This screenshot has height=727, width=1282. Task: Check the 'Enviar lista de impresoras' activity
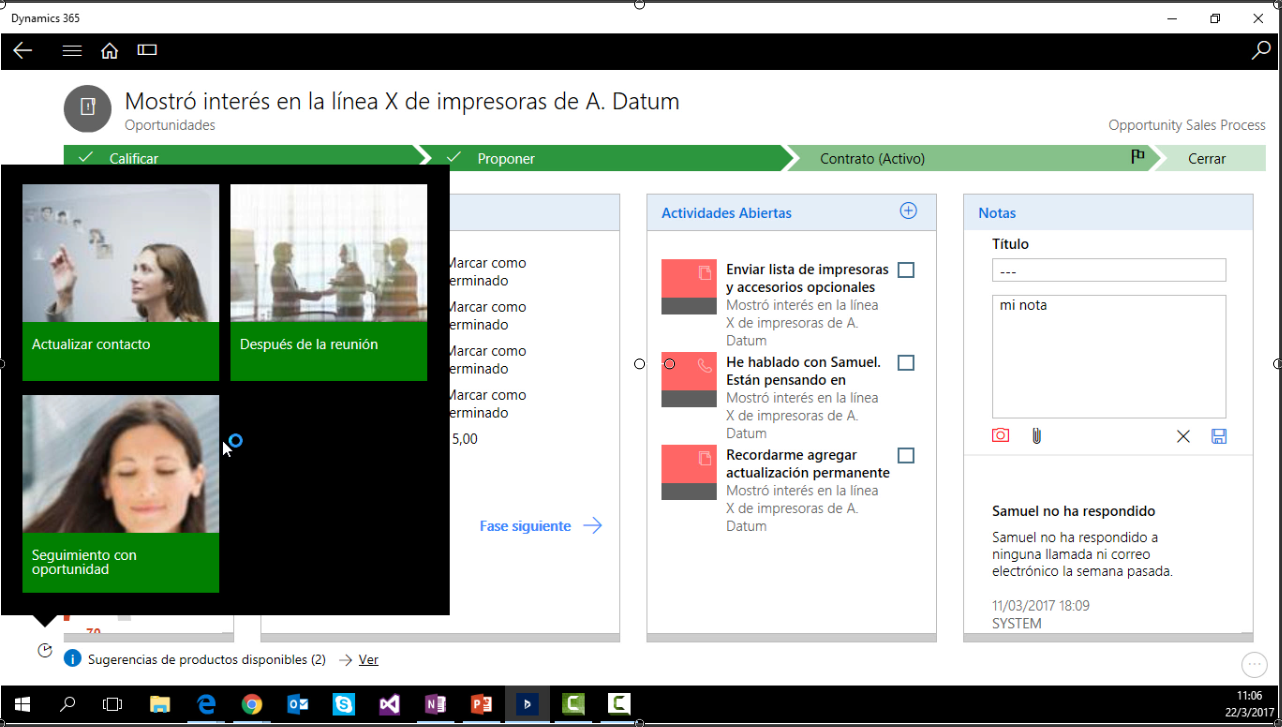coord(906,270)
